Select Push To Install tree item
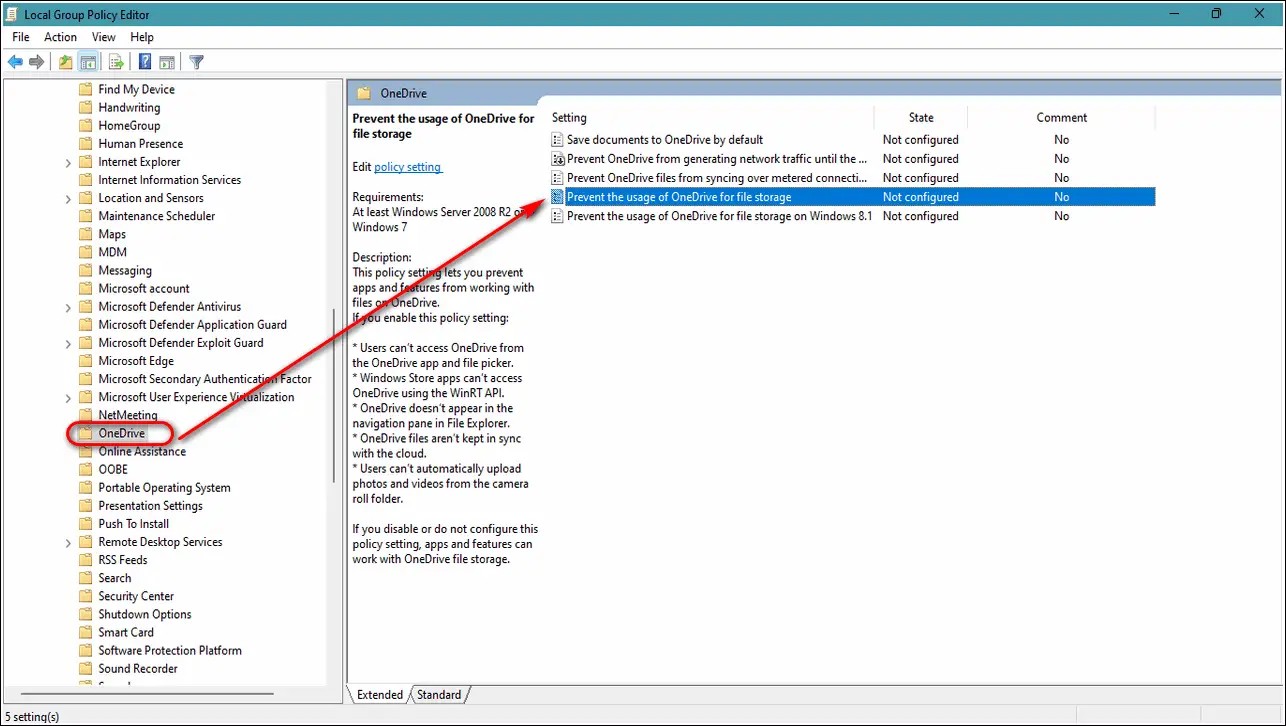1286x726 pixels. pos(133,524)
